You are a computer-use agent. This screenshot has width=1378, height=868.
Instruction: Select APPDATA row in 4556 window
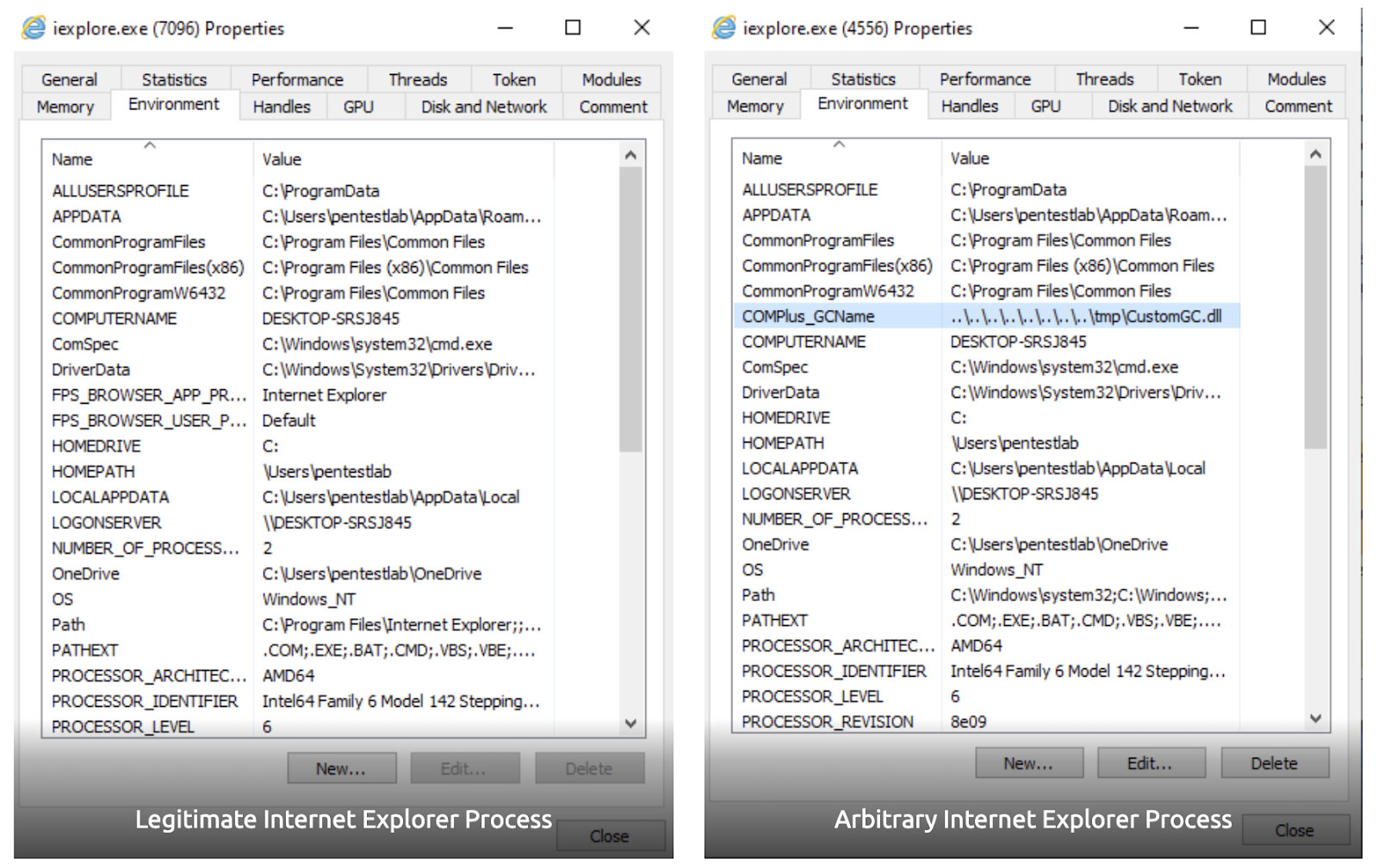point(987,215)
